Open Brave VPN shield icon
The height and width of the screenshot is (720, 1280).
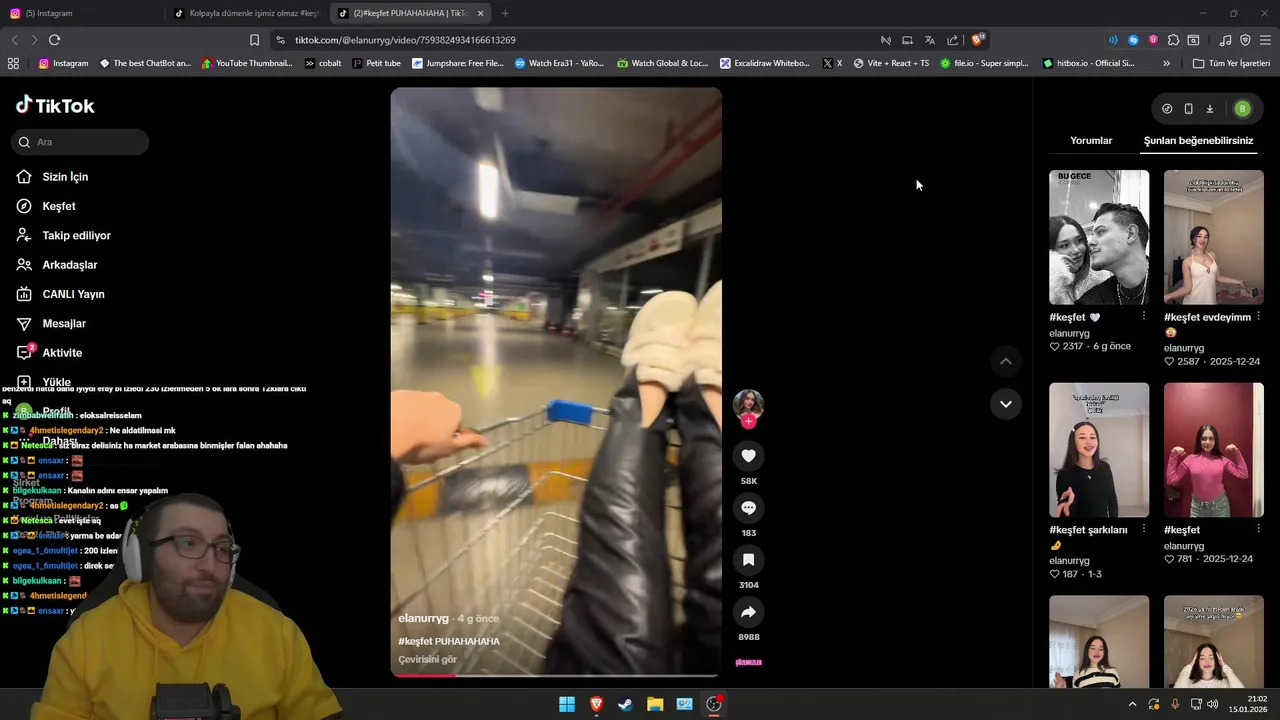(x=1245, y=40)
